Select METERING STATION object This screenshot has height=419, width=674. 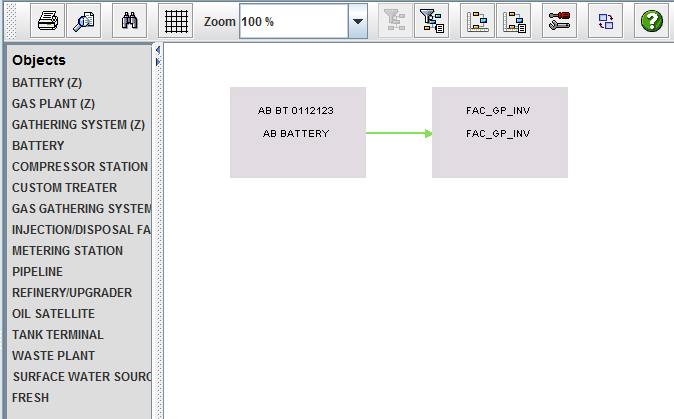point(67,251)
